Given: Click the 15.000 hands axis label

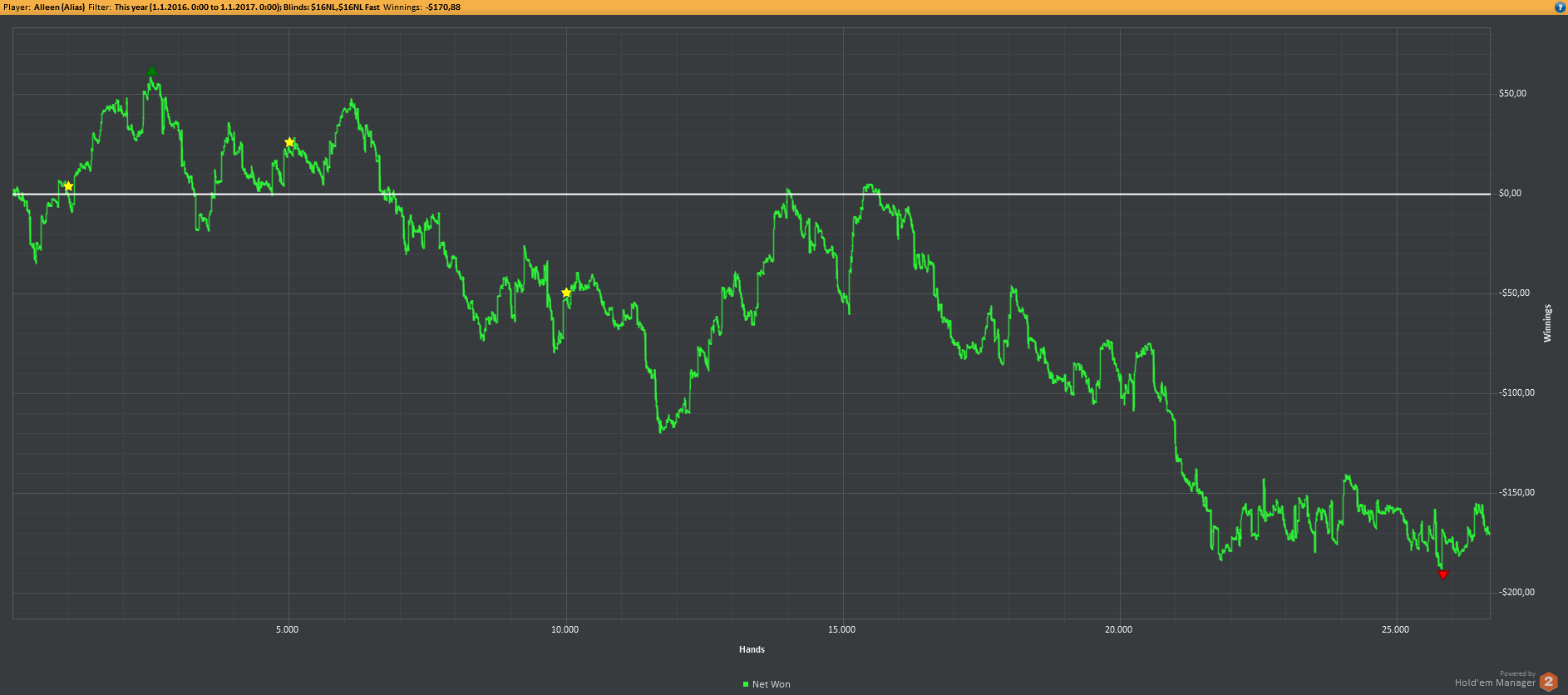Looking at the screenshot, I should coord(842,629).
